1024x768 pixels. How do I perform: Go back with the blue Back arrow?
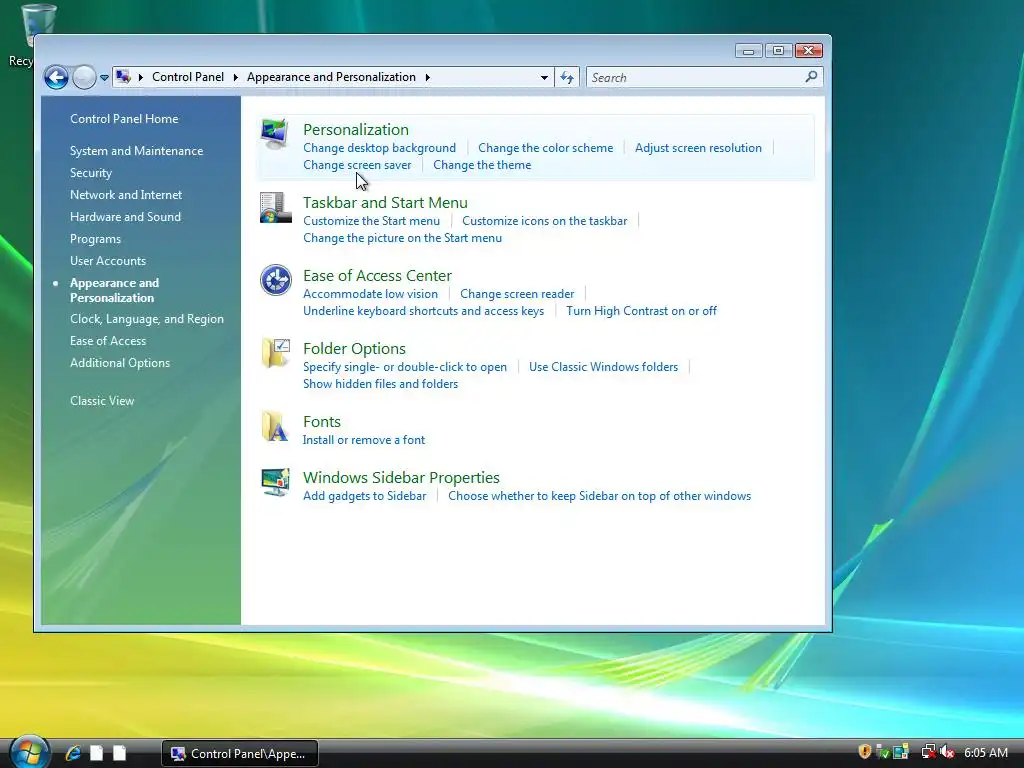click(x=56, y=78)
